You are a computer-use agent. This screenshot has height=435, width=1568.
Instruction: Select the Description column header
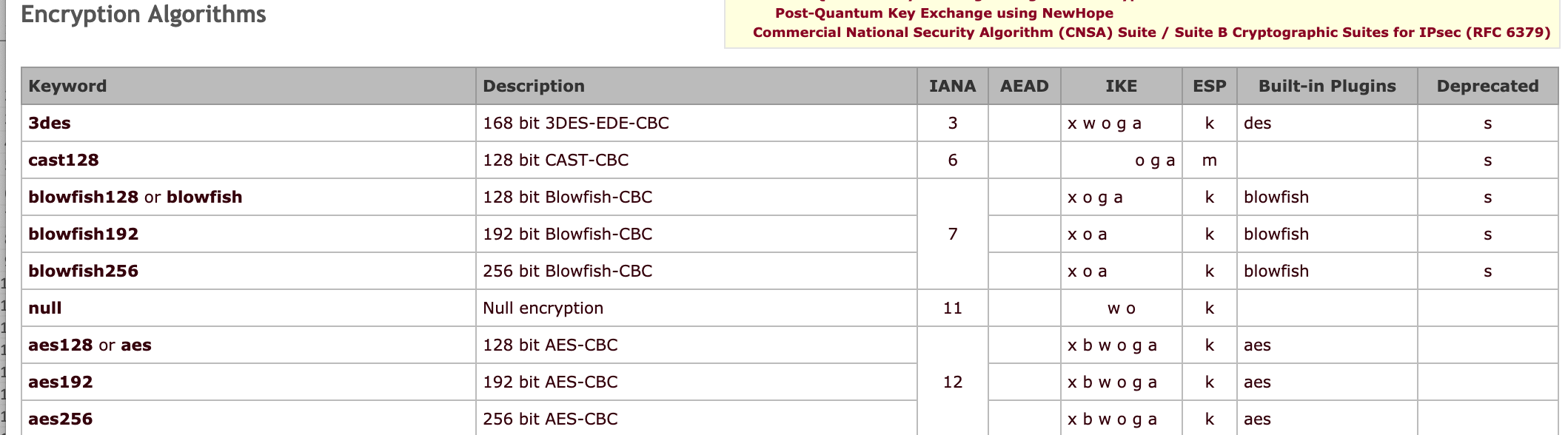[534, 86]
